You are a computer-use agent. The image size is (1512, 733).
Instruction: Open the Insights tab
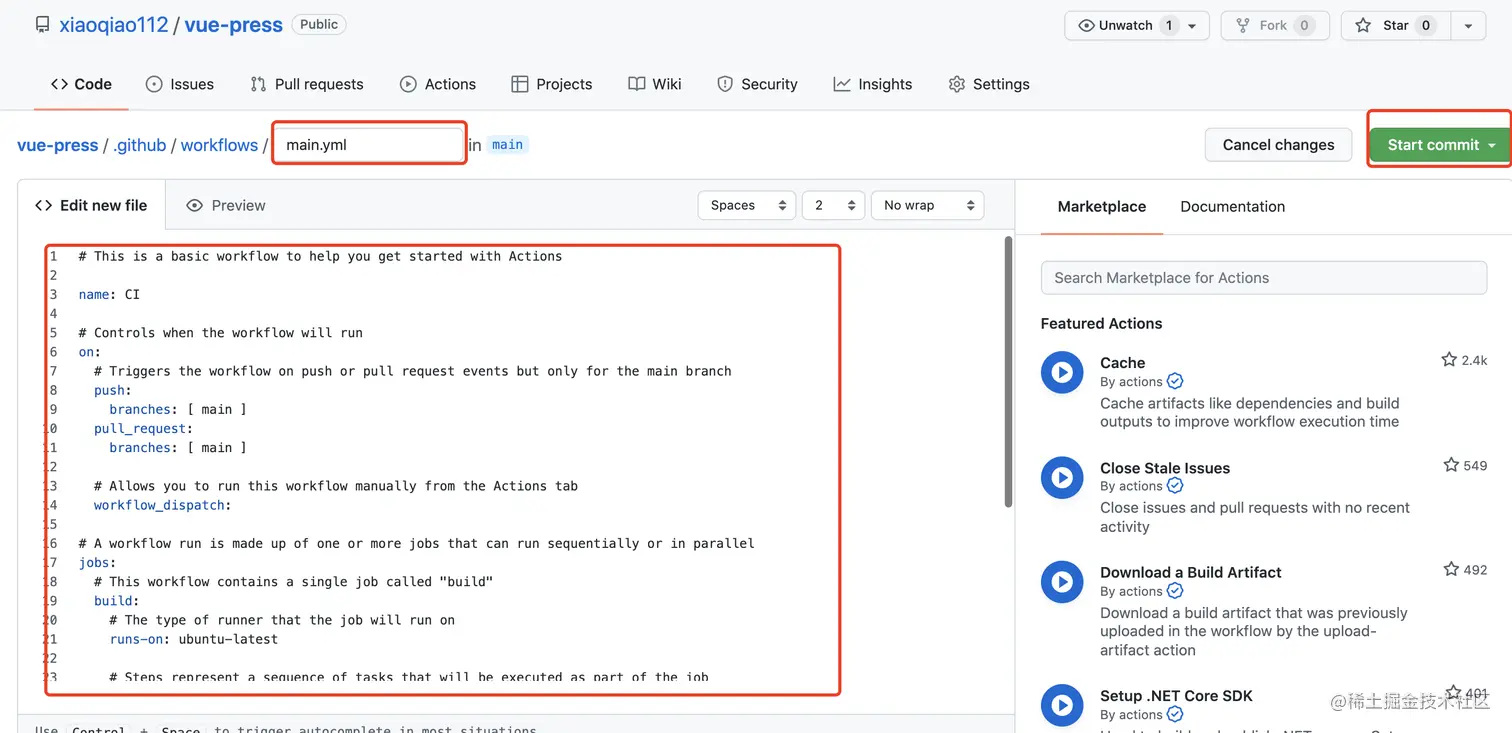873,84
